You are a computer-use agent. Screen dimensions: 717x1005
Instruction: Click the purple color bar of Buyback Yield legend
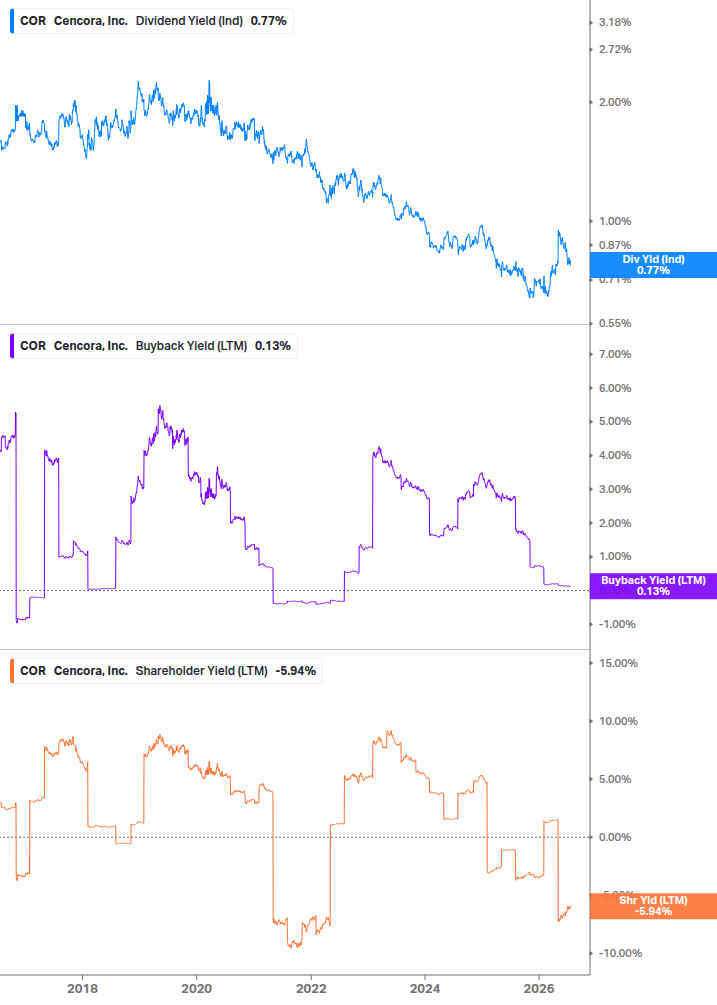click(12, 346)
